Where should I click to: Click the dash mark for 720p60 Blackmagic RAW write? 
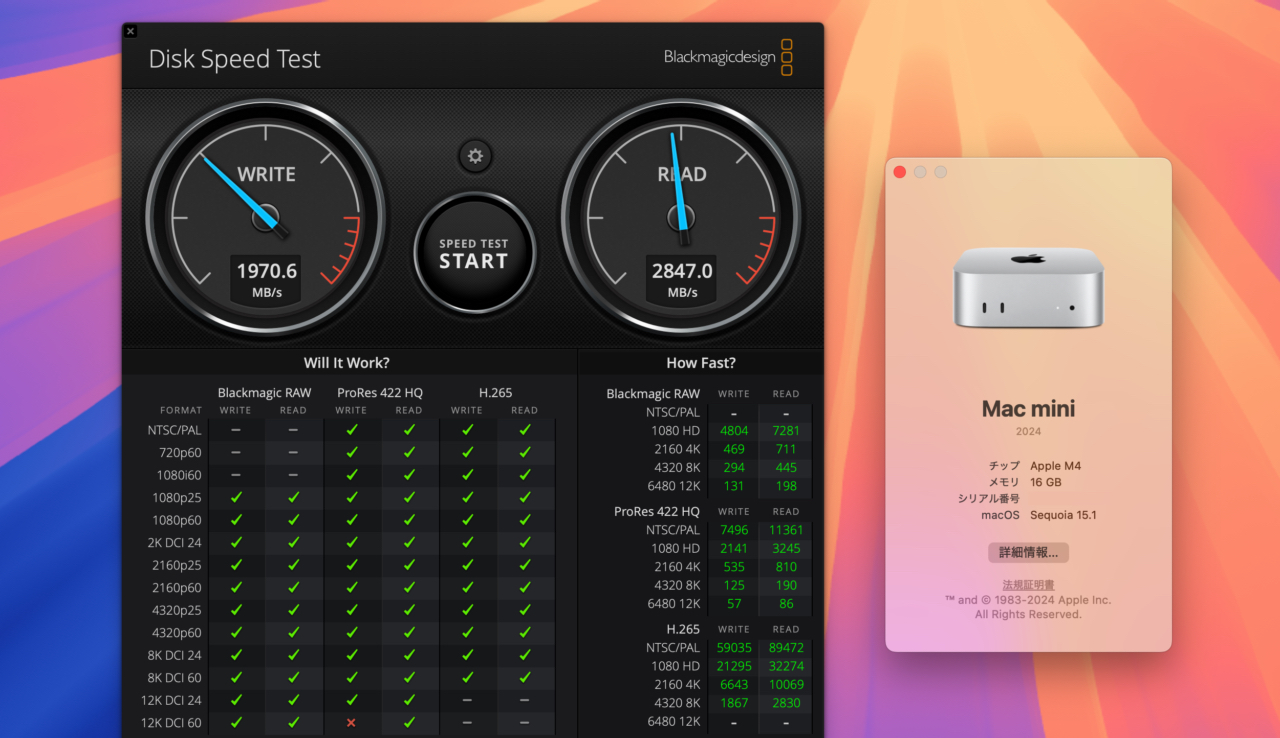tap(236, 452)
